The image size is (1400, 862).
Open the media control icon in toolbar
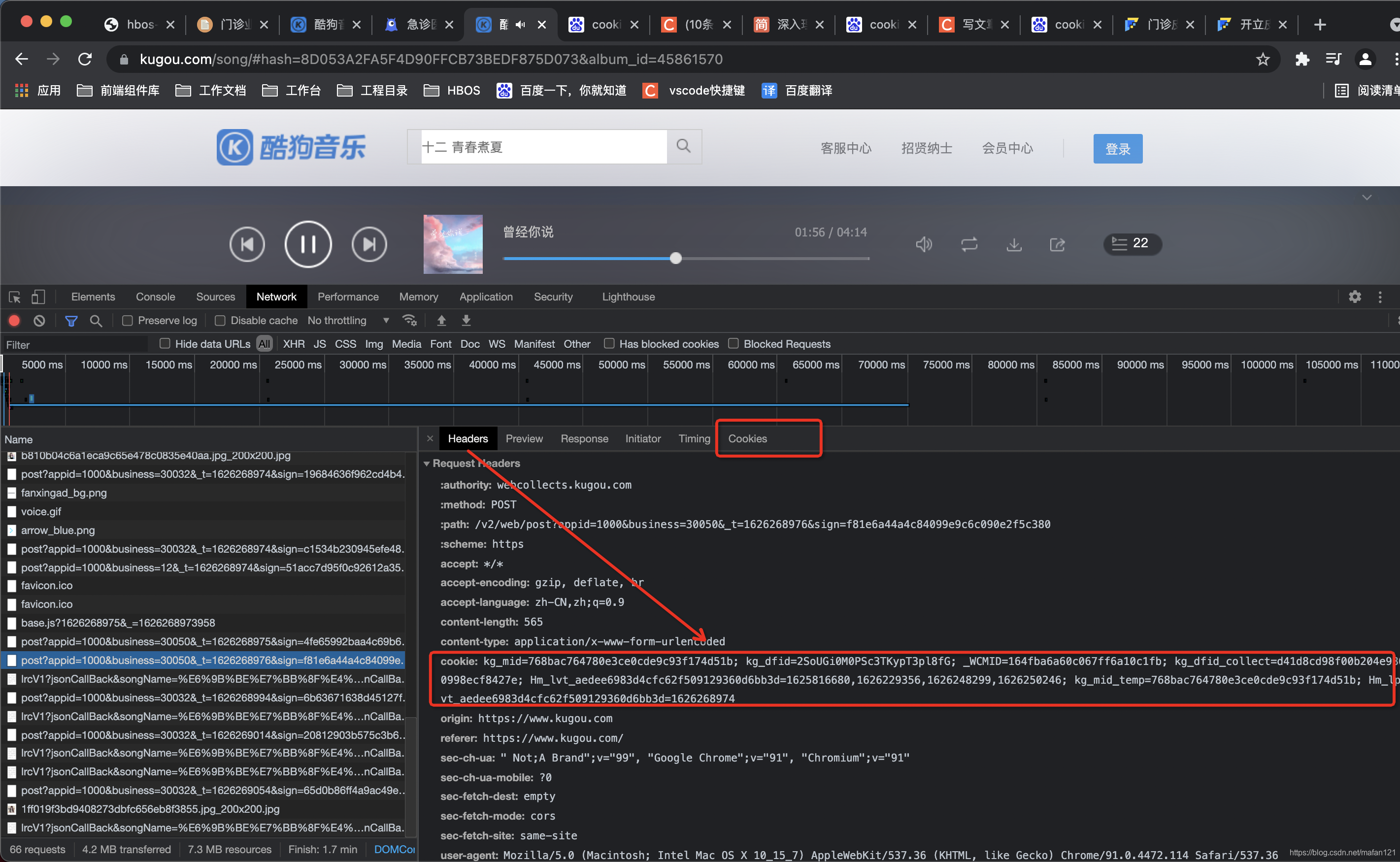point(1333,59)
